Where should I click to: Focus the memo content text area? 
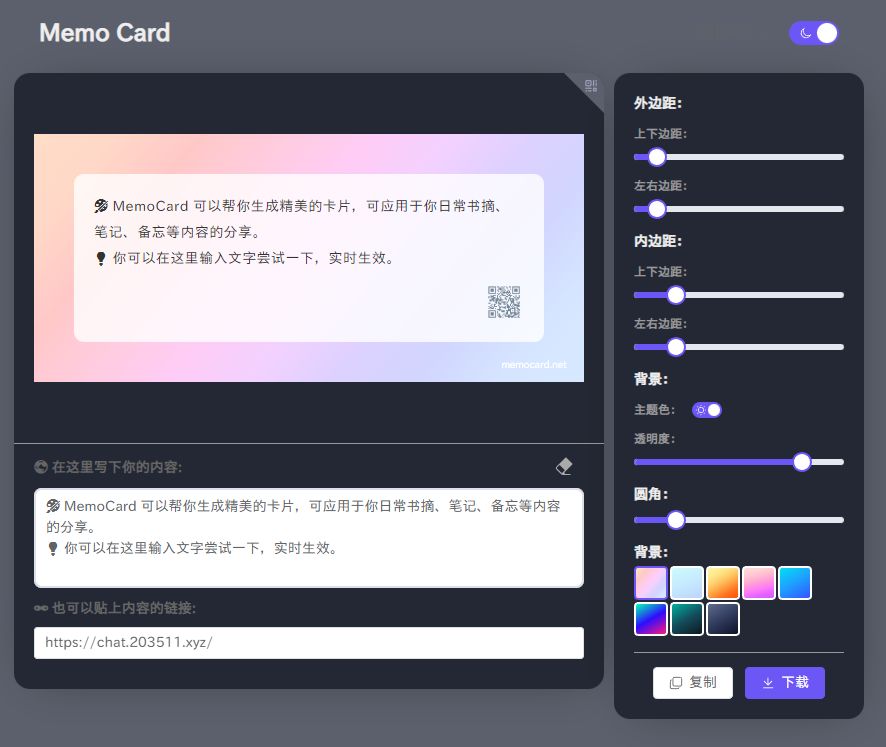click(x=309, y=538)
